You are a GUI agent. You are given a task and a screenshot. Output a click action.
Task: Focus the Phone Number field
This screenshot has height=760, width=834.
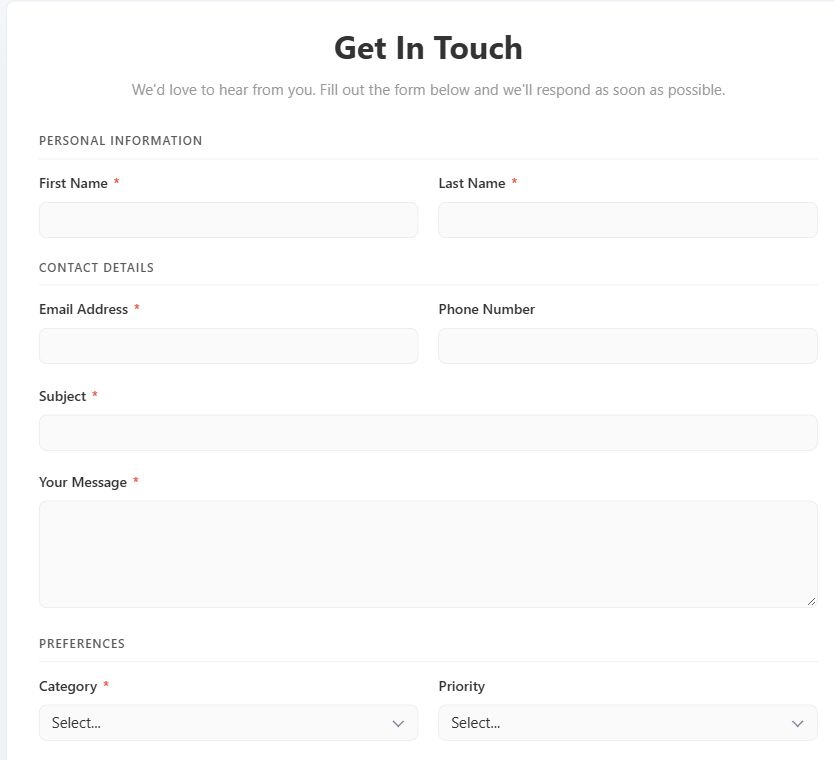(x=628, y=346)
